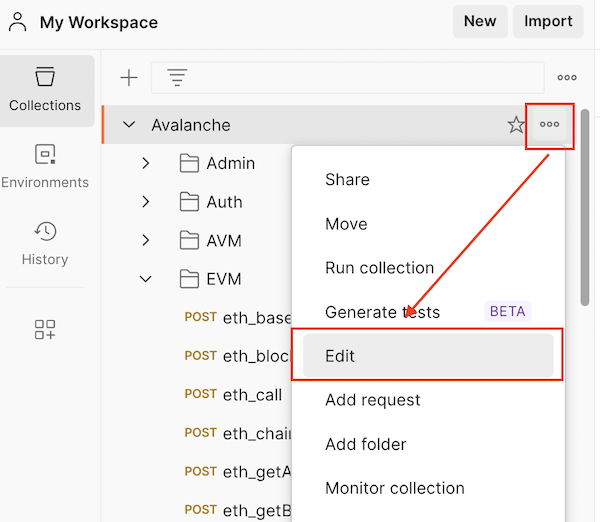Click the workspace user profile icon
The image size is (600, 522).
tap(18, 21)
